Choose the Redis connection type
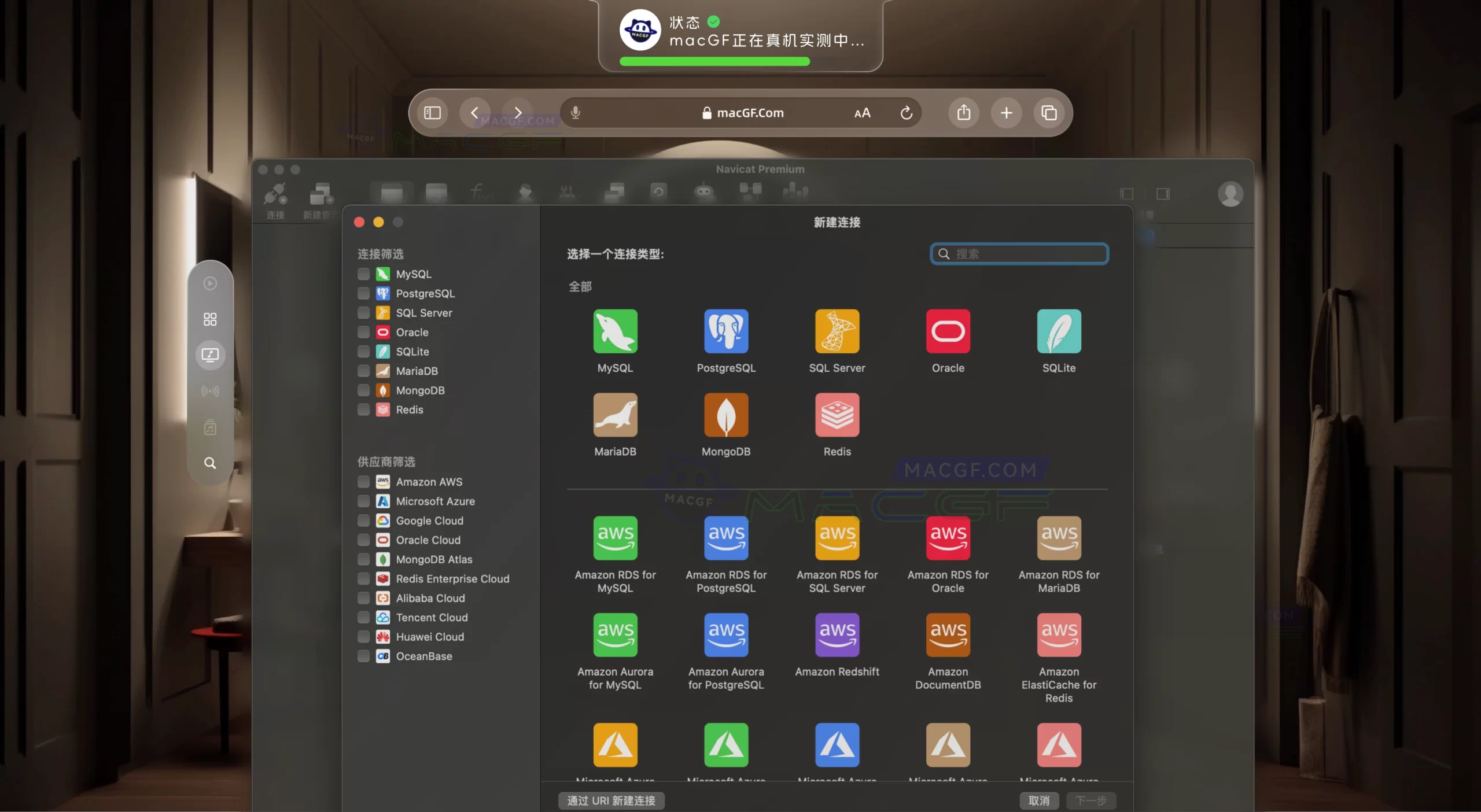The height and width of the screenshot is (812, 1481). tap(837, 416)
